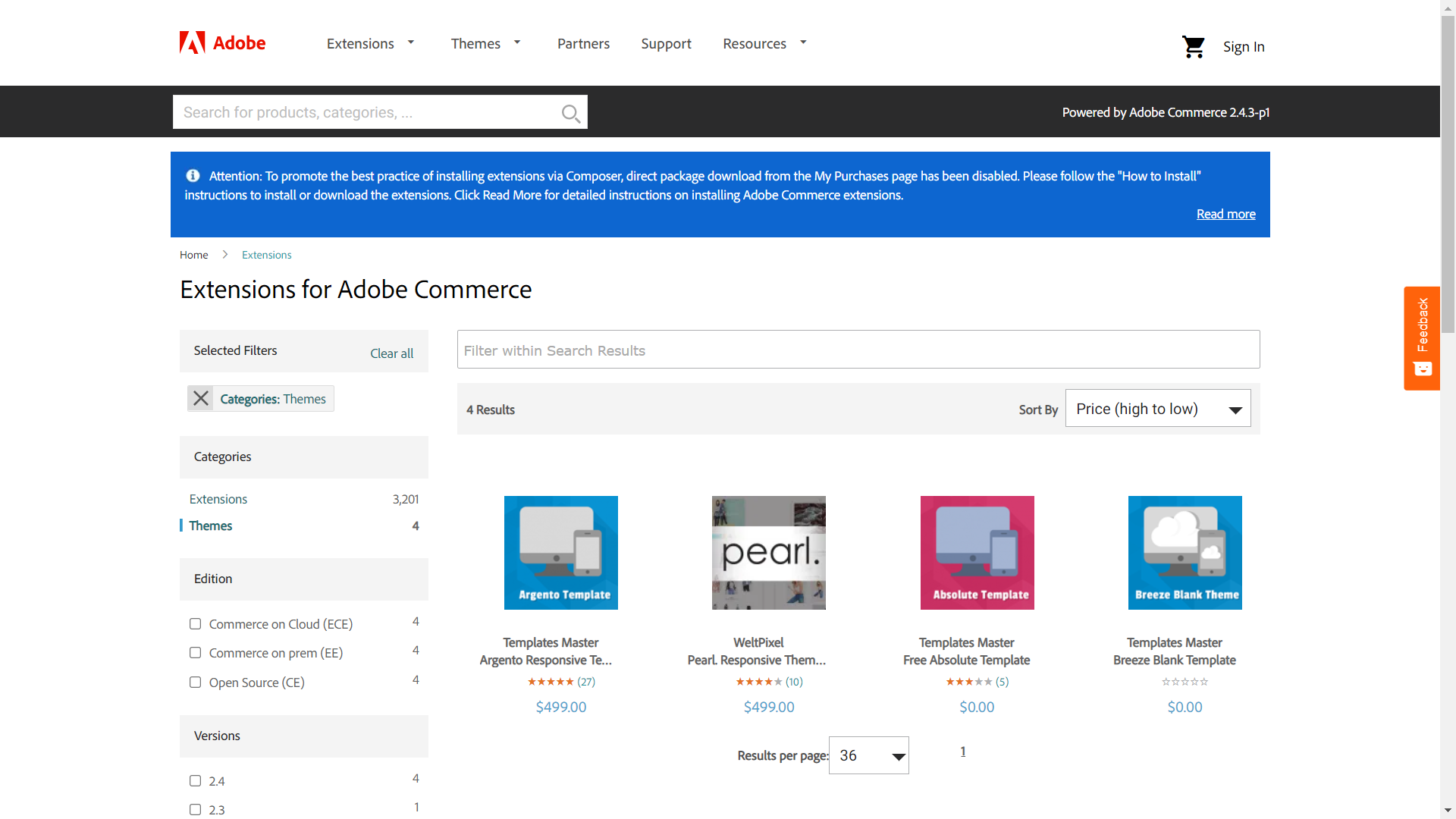Click the scrollbar down arrow
Viewport: 1456px width, 819px height.
[x=1448, y=811]
